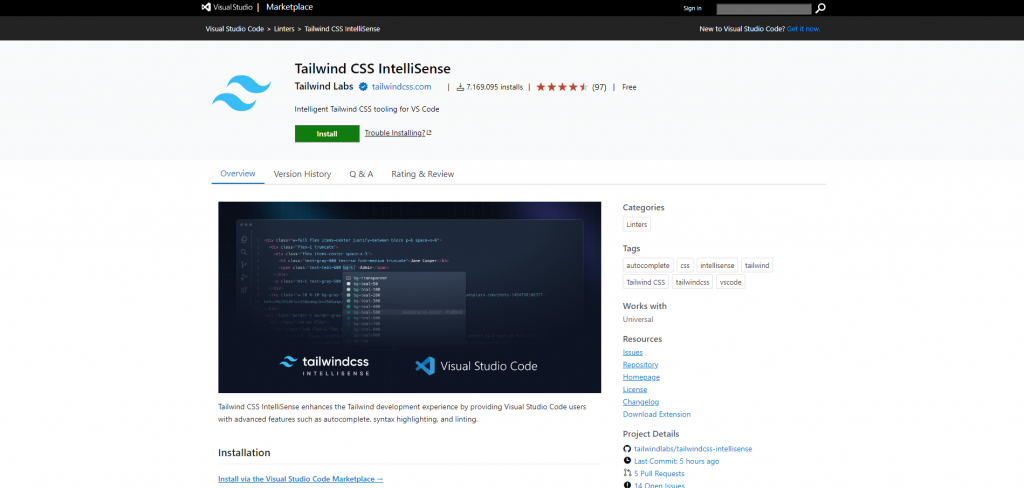Click the verified publisher badge icon

tap(363, 86)
